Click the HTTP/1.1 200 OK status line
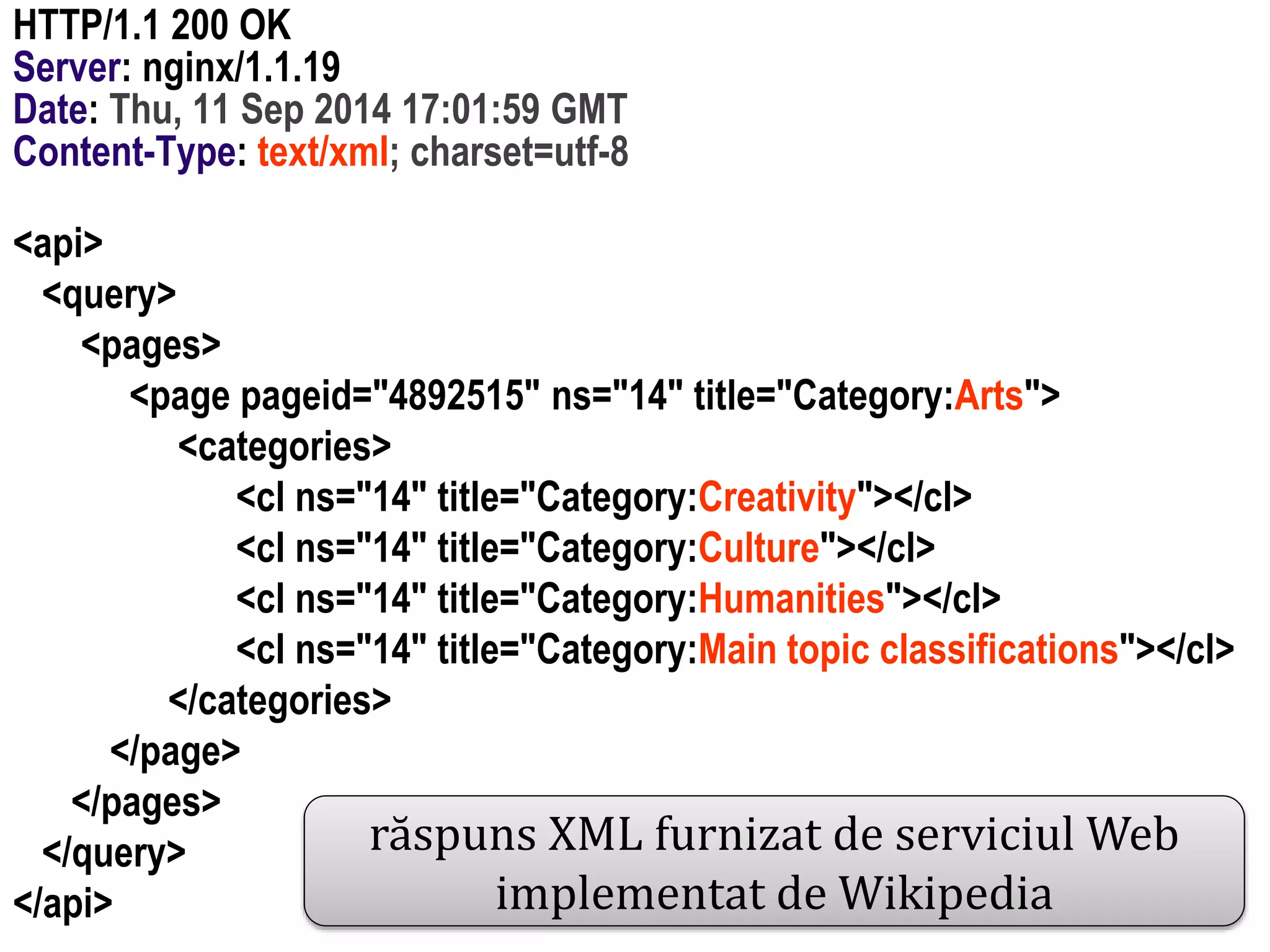 (x=152, y=26)
